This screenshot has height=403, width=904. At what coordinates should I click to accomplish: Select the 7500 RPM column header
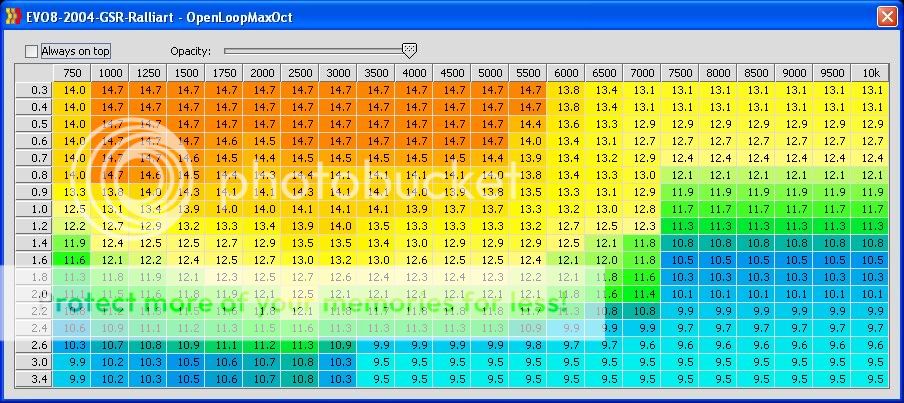pyautogui.click(x=681, y=73)
